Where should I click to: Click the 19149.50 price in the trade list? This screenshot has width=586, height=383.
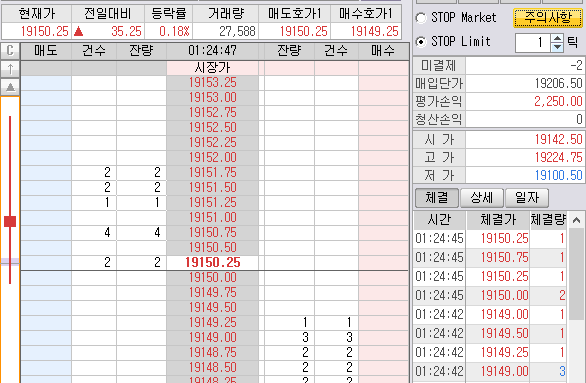[x=505, y=333]
